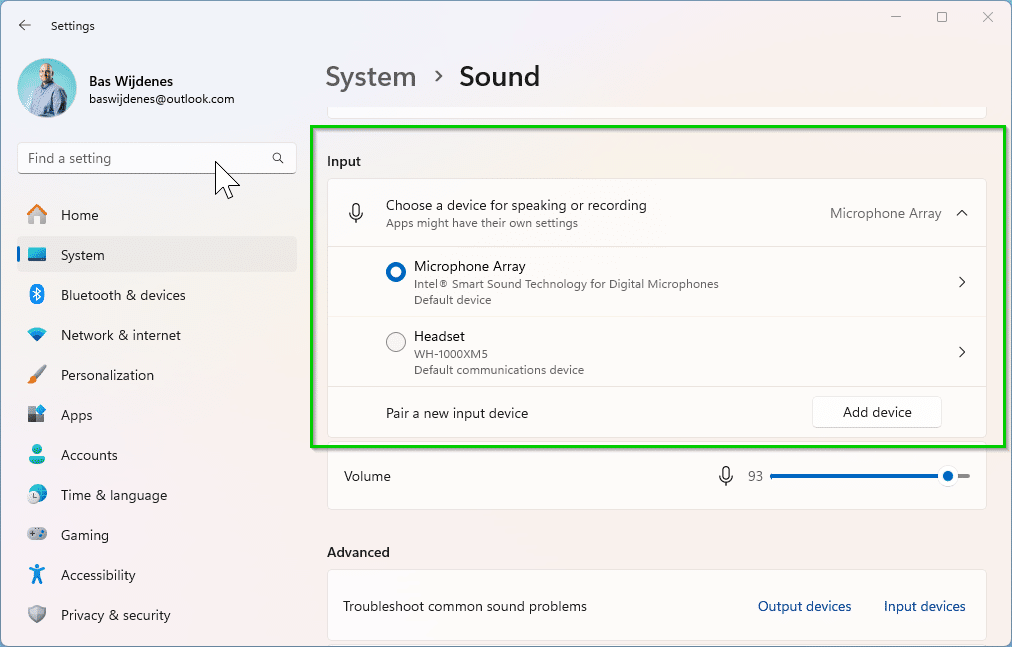The image size is (1012, 647).
Task: Select the Headset radio button
Action: (396, 342)
